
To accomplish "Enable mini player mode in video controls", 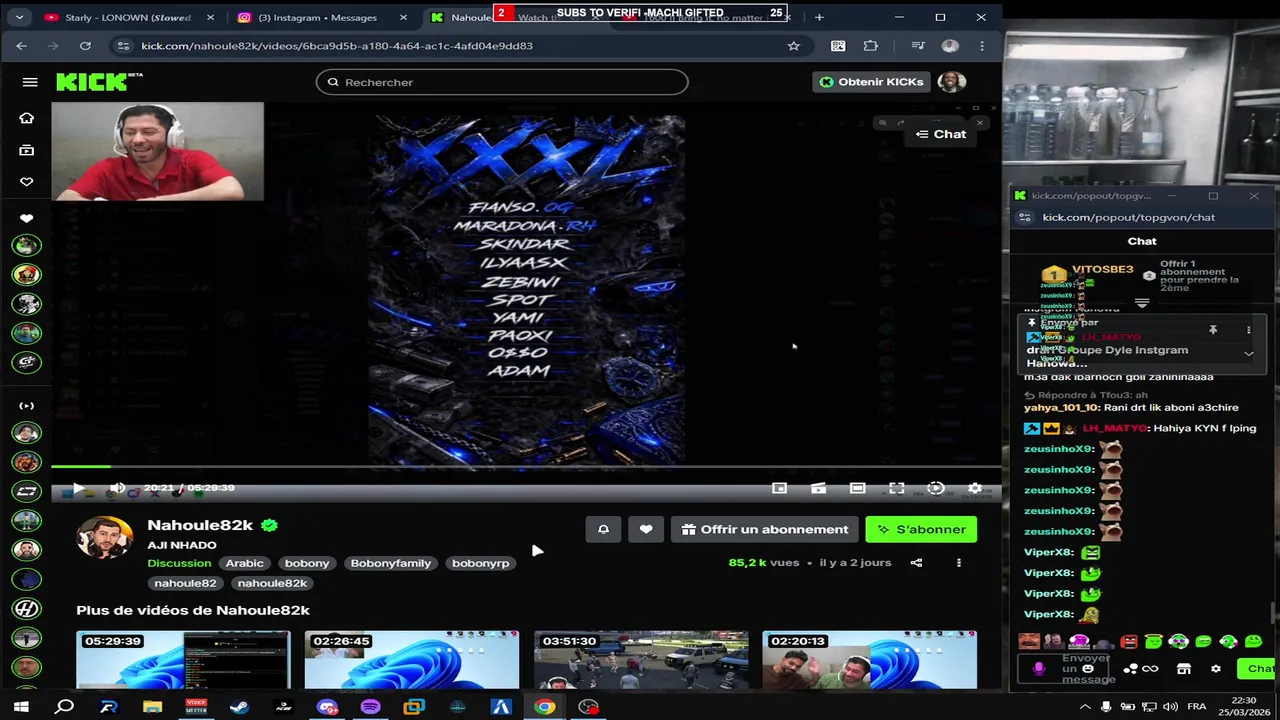I will coord(779,488).
